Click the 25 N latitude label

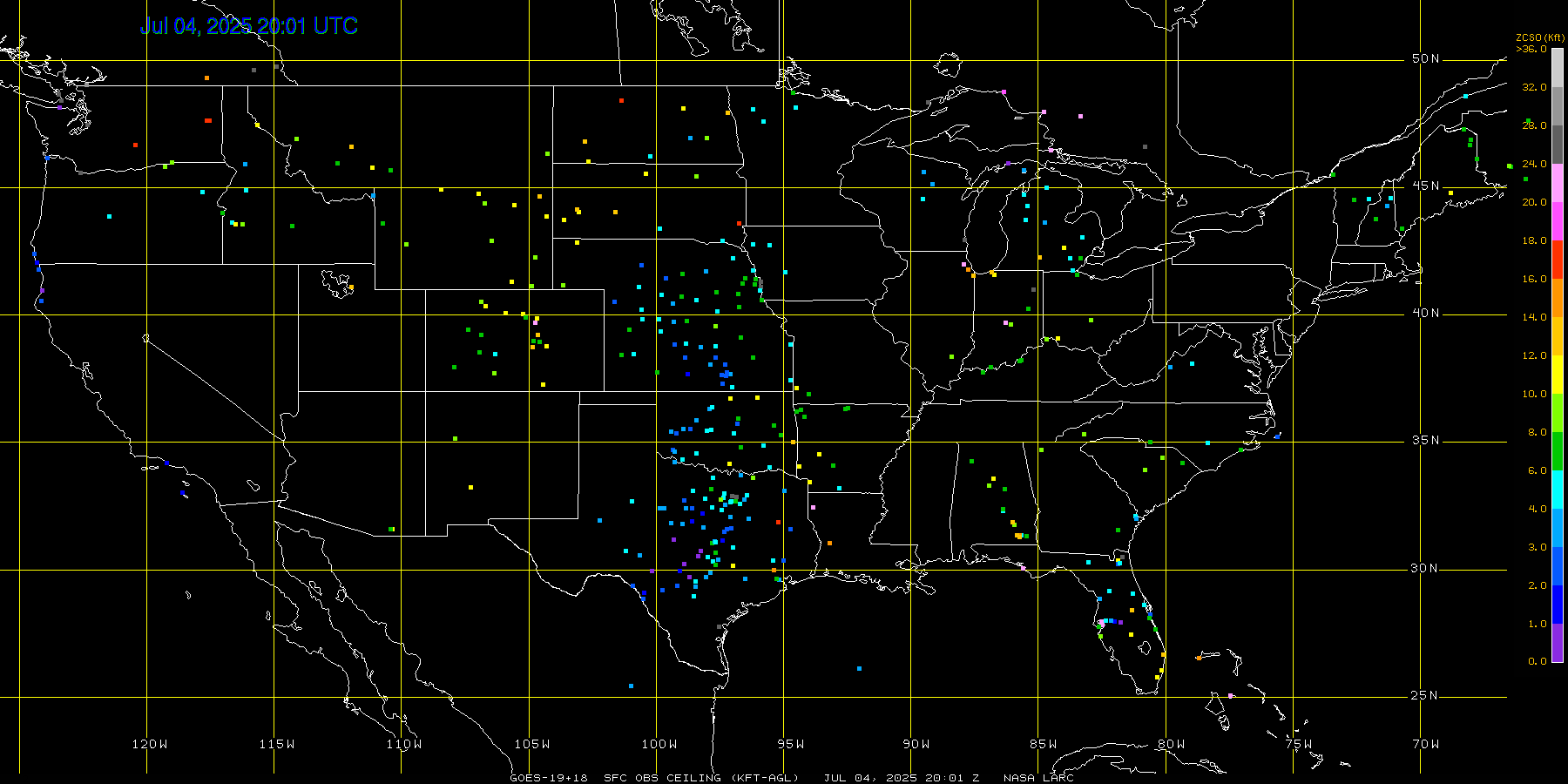pyautogui.click(x=1426, y=695)
